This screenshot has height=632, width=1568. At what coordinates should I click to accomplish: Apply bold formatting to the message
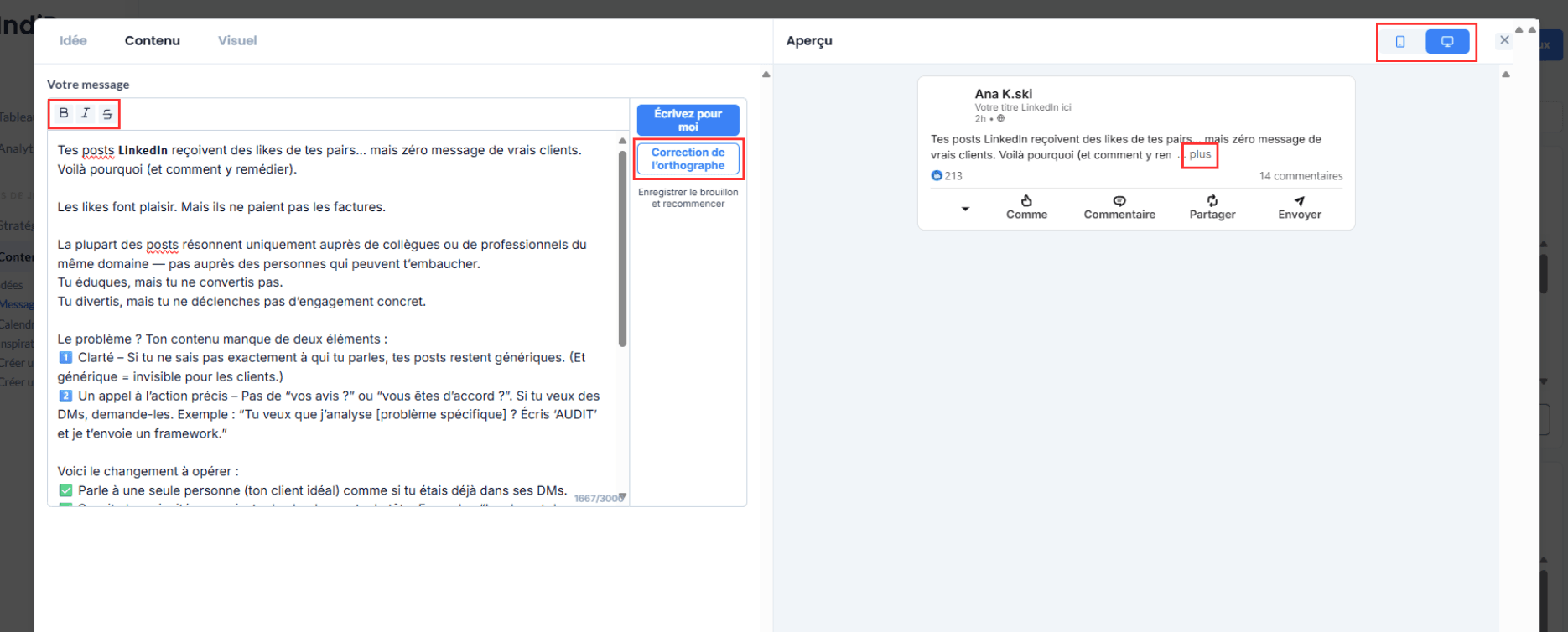(x=64, y=113)
